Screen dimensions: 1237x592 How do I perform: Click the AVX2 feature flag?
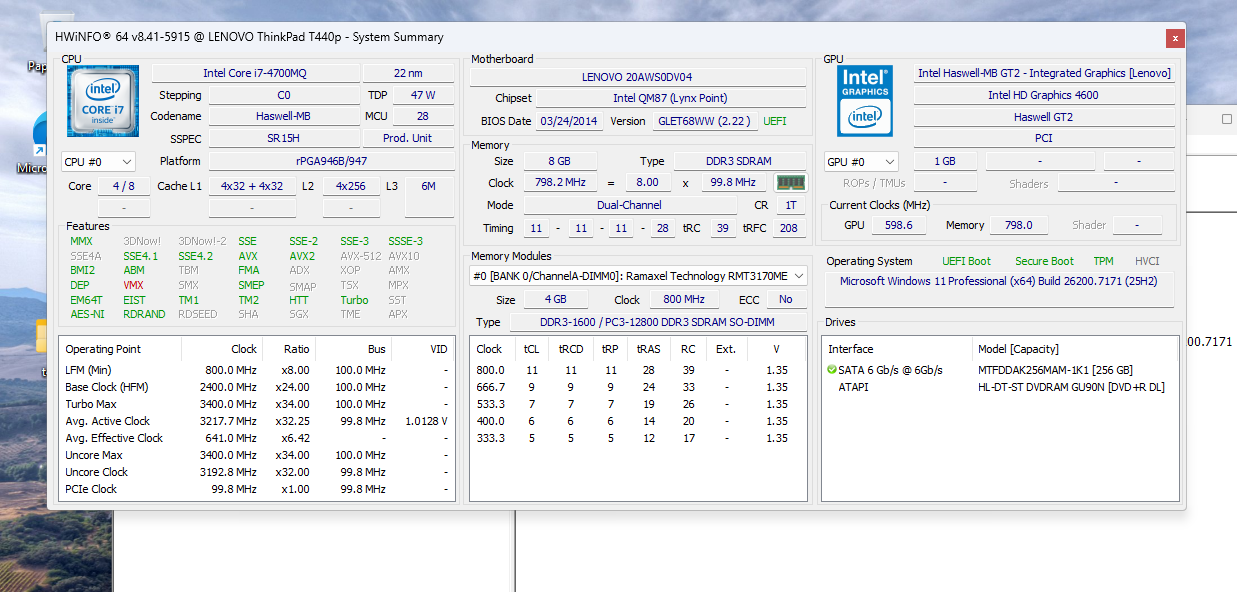point(302,256)
